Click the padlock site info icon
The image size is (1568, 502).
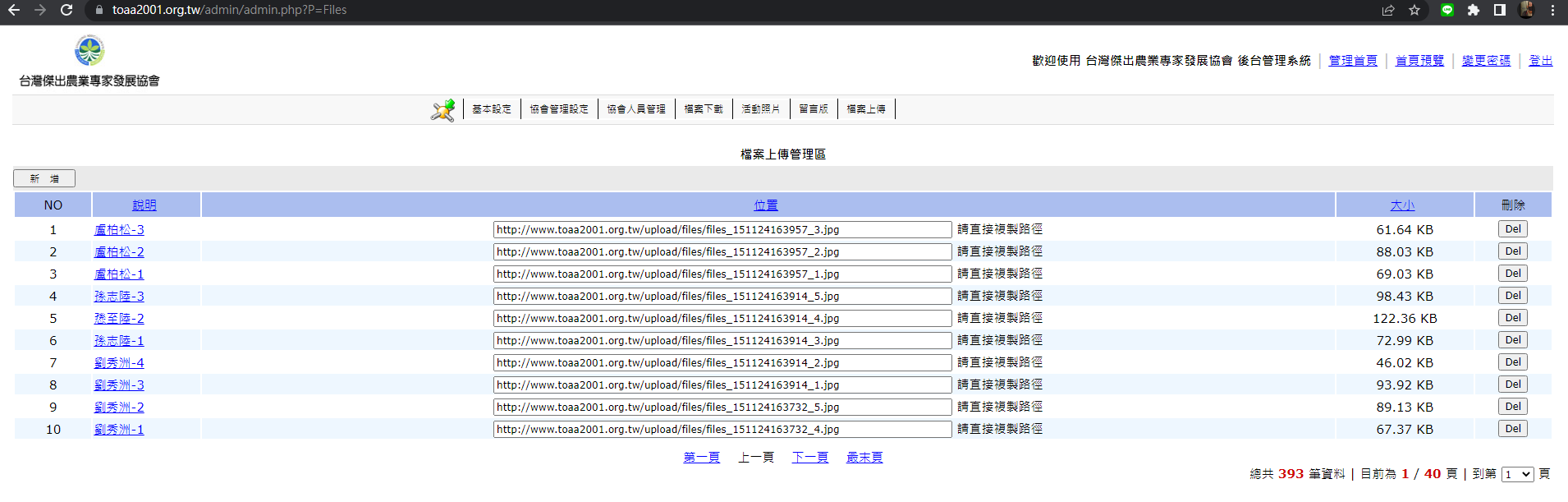point(99,10)
